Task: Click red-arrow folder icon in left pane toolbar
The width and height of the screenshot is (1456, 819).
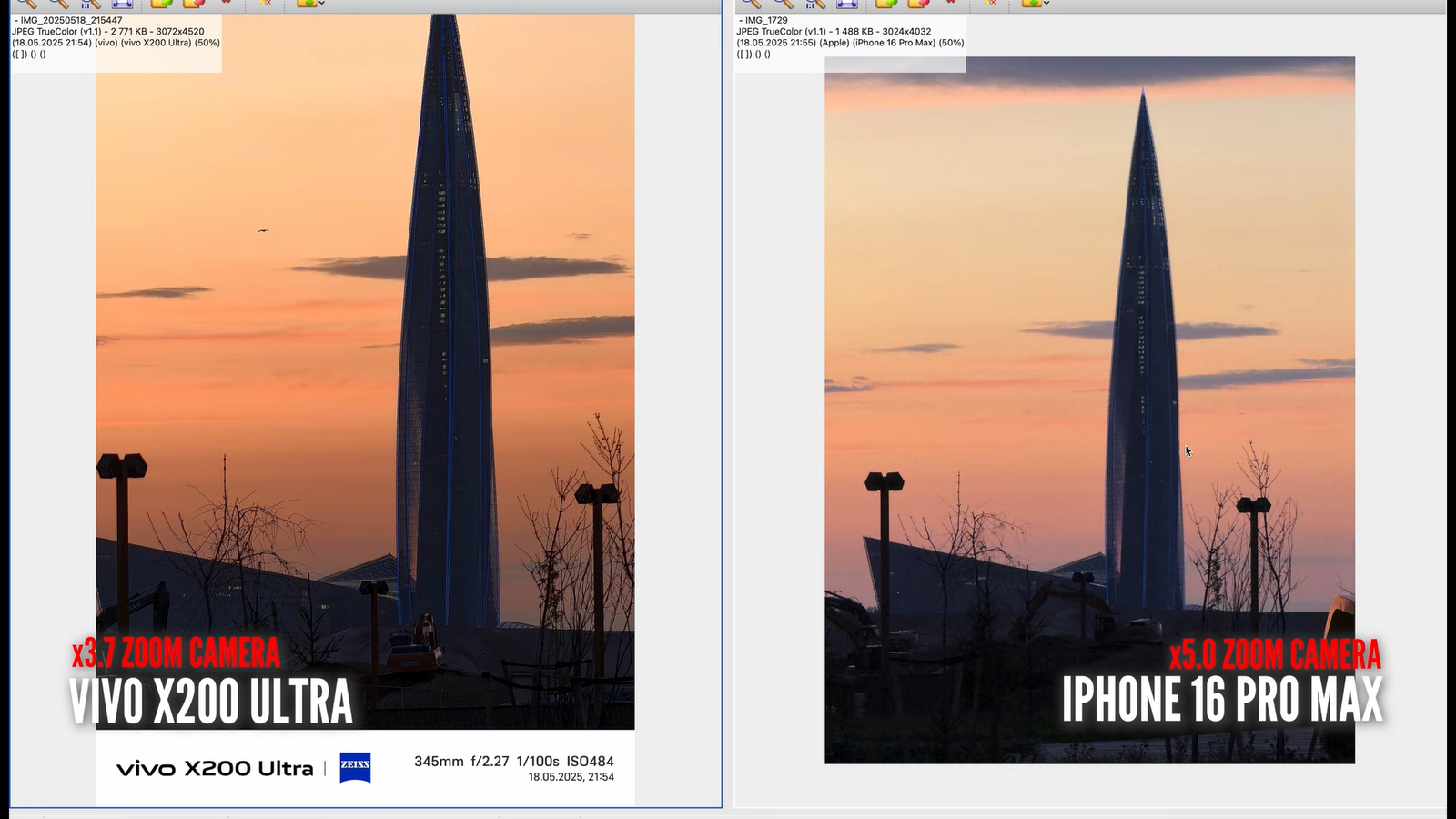Action: (194, 4)
